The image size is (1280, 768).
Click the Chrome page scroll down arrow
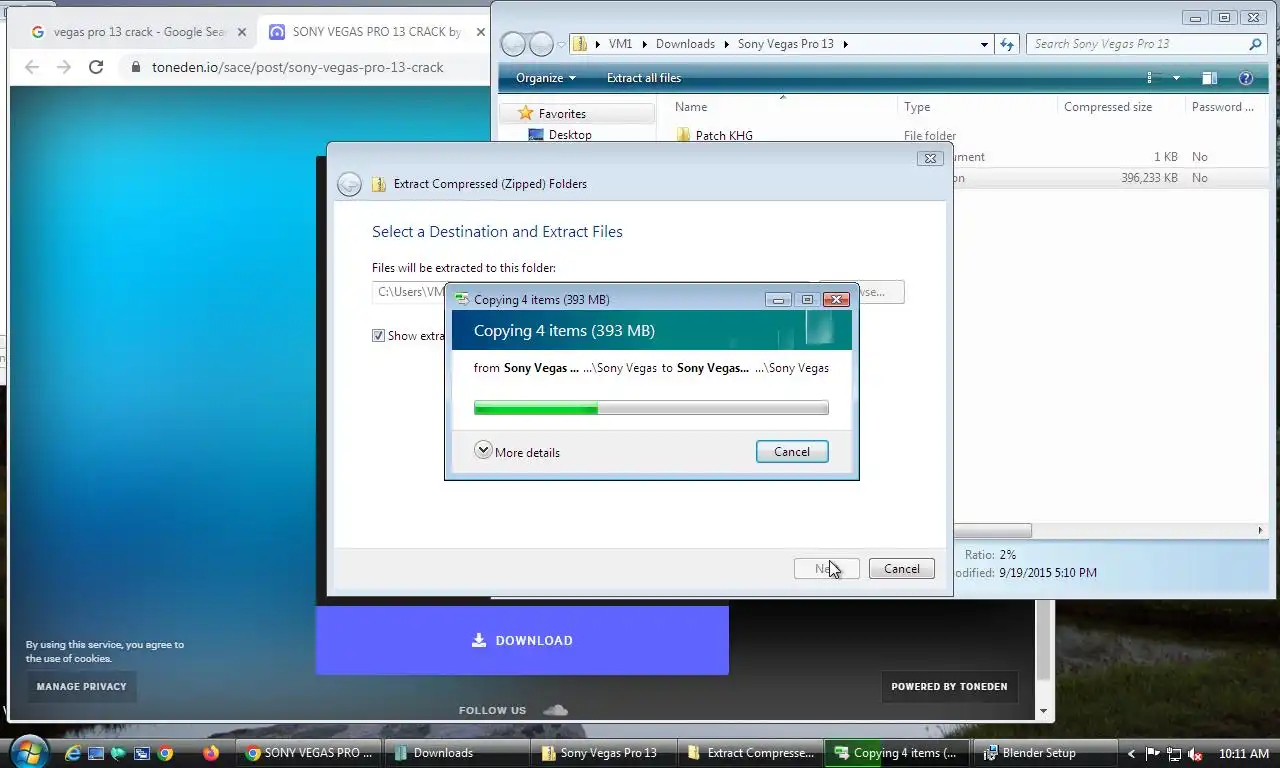(1044, 712)
